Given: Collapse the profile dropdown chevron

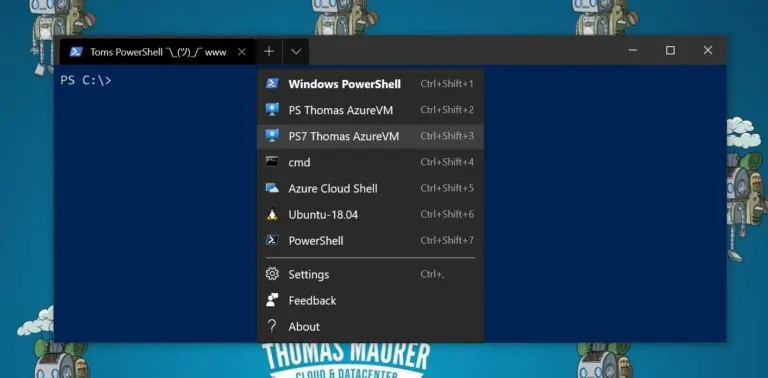Looking at the screenshot, I should [x=296, y=51].
